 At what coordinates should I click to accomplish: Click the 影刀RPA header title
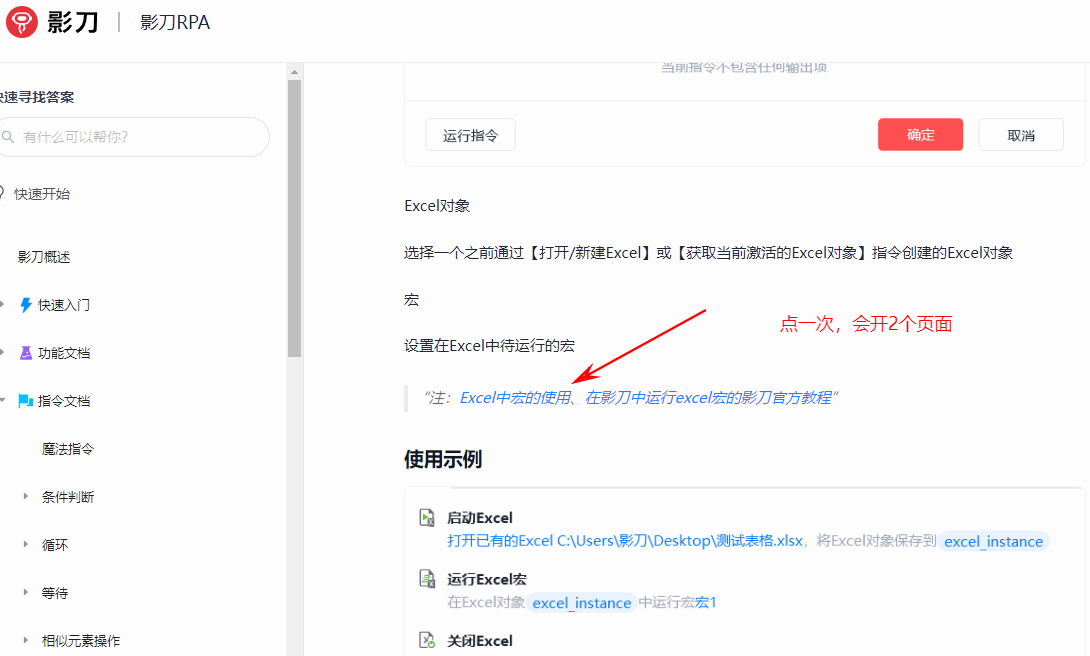175,22
